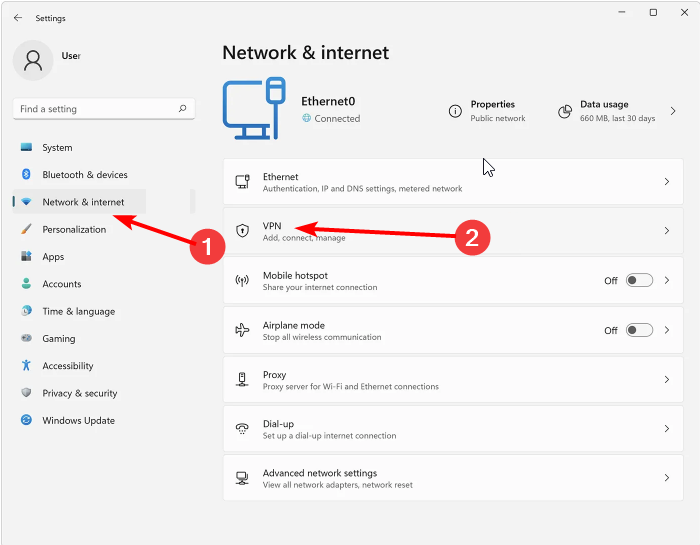The height and width of the screenshot is (545, 700).
Task: Open the Advanced network settings chevron
Action: pos(667,478)
